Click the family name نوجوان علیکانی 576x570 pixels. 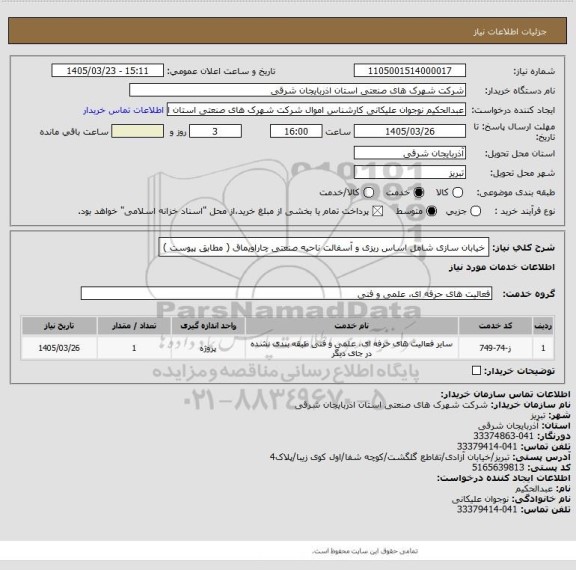click(x=480, y=499)
